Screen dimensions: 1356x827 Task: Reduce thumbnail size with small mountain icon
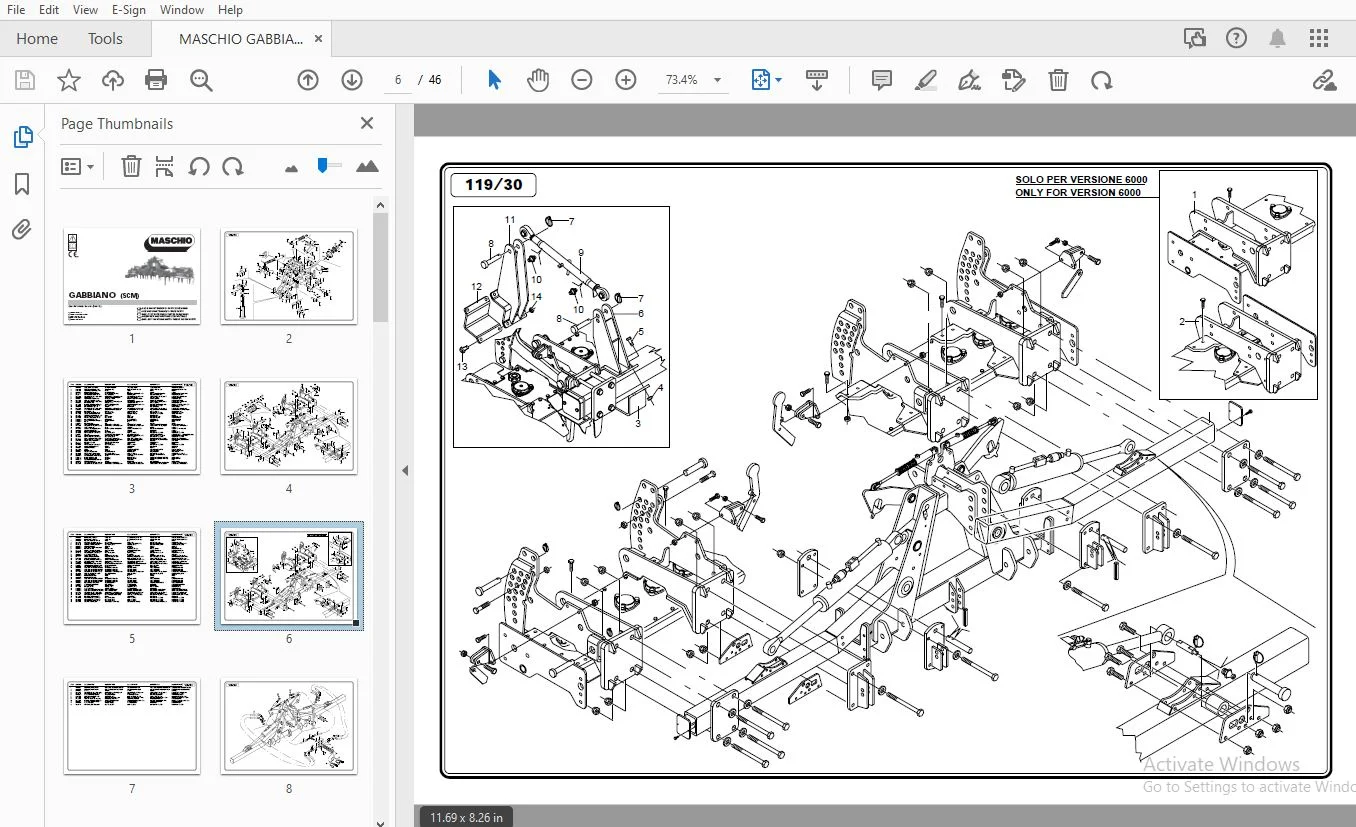tap(291, 167)
